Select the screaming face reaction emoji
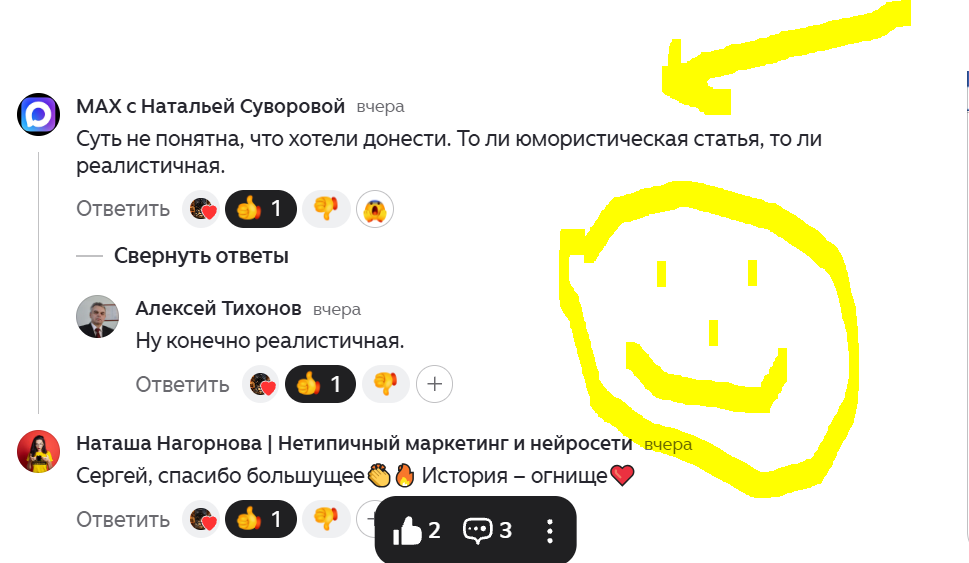This screenshot has width=969, height=563. 374,210
